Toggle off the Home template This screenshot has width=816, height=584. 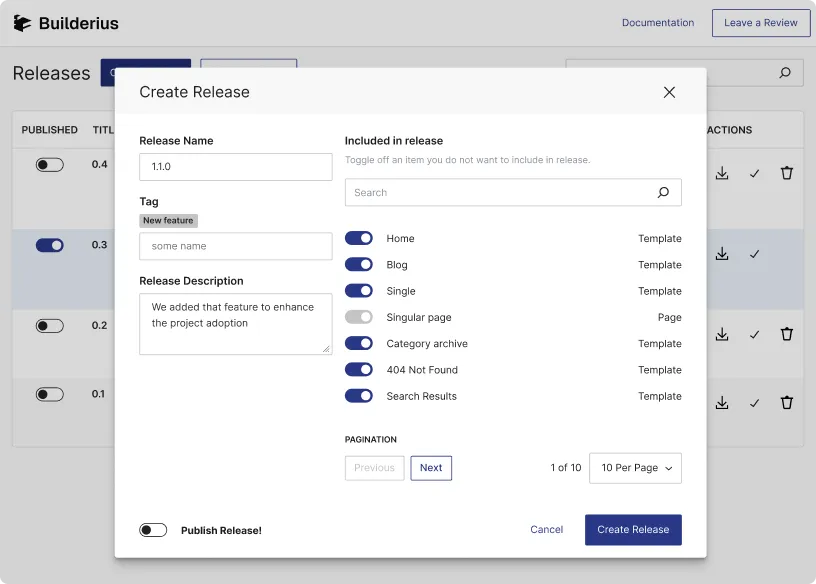click(359, 239)
